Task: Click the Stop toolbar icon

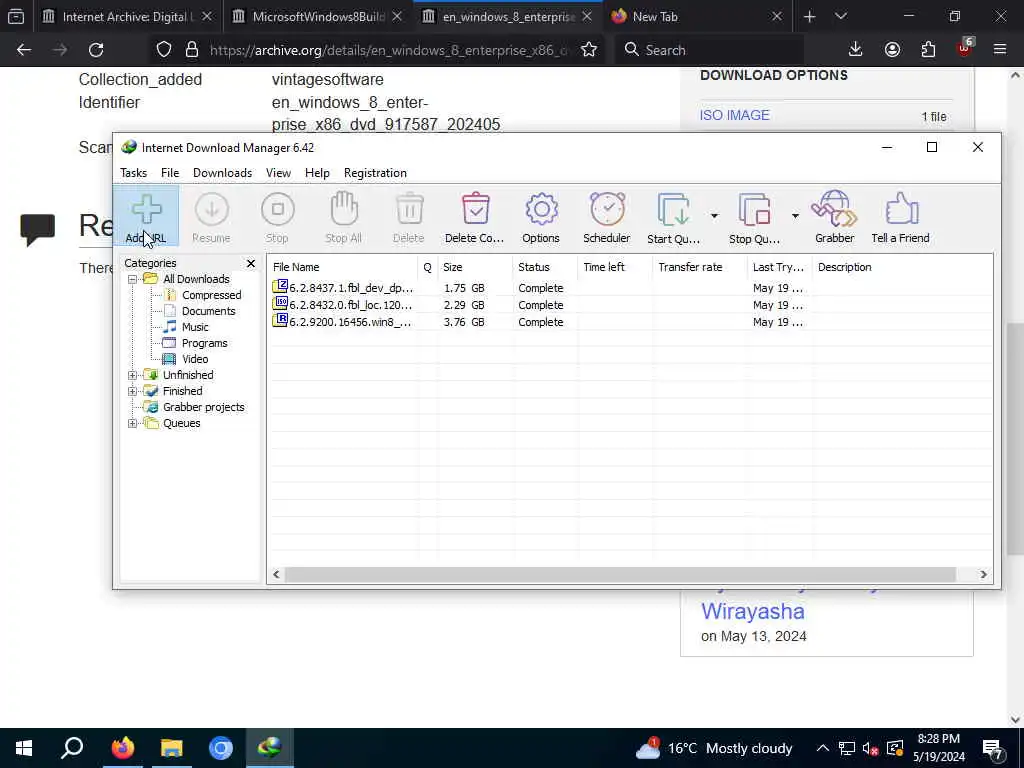Action: pyautogui.click(x=278, y=217)
